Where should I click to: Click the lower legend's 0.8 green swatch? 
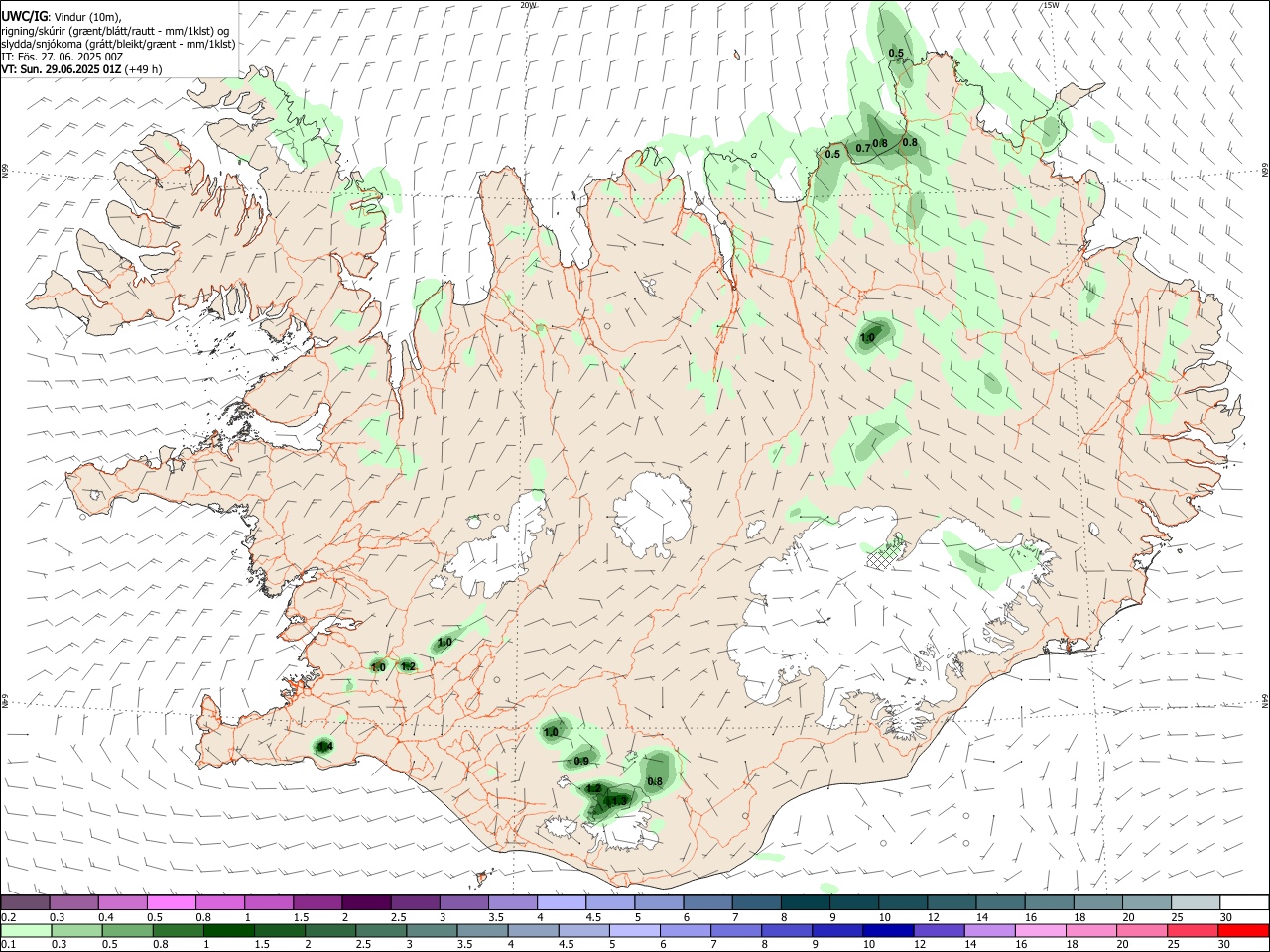(180, 930)
